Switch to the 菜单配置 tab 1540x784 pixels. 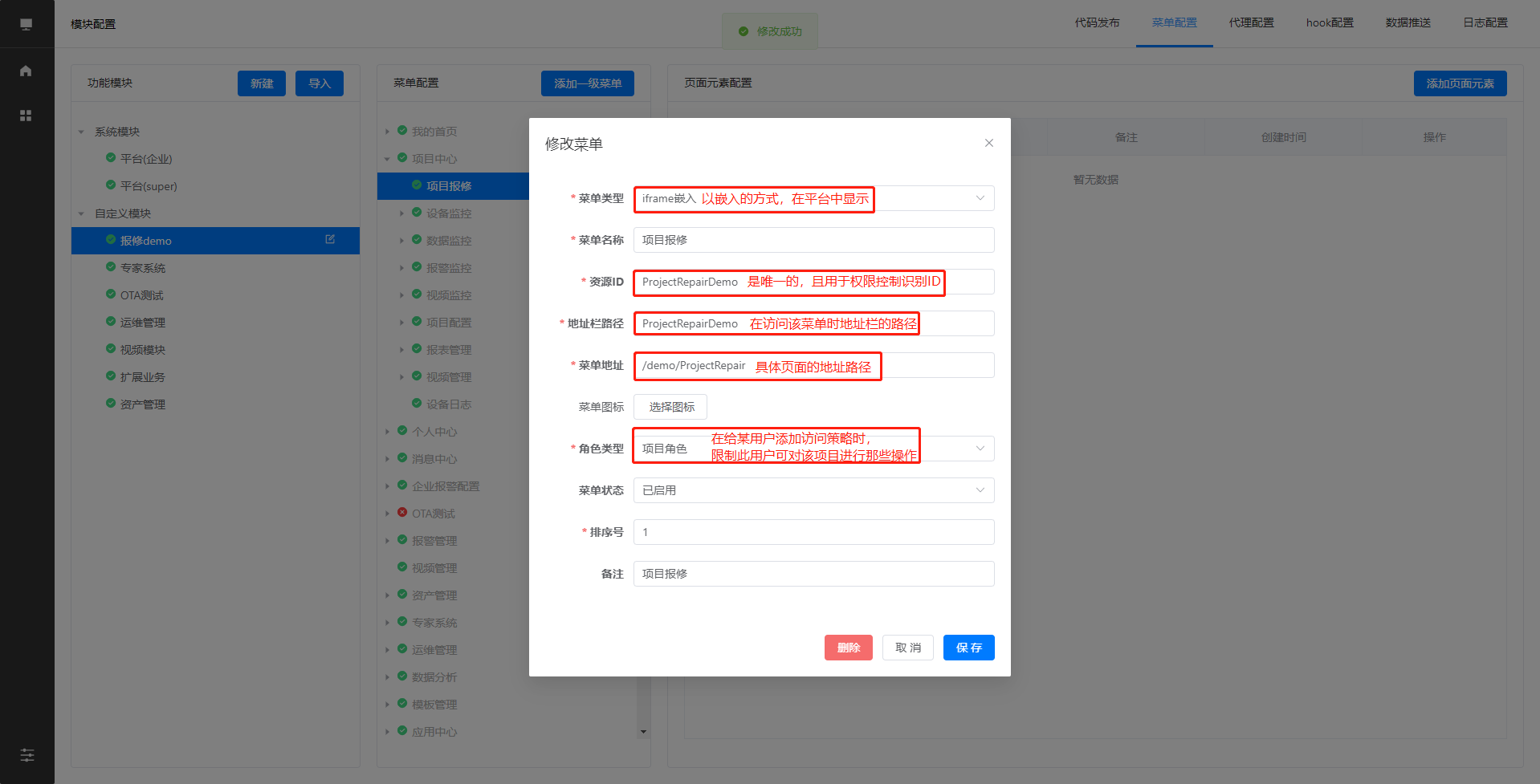[1174, 23]
